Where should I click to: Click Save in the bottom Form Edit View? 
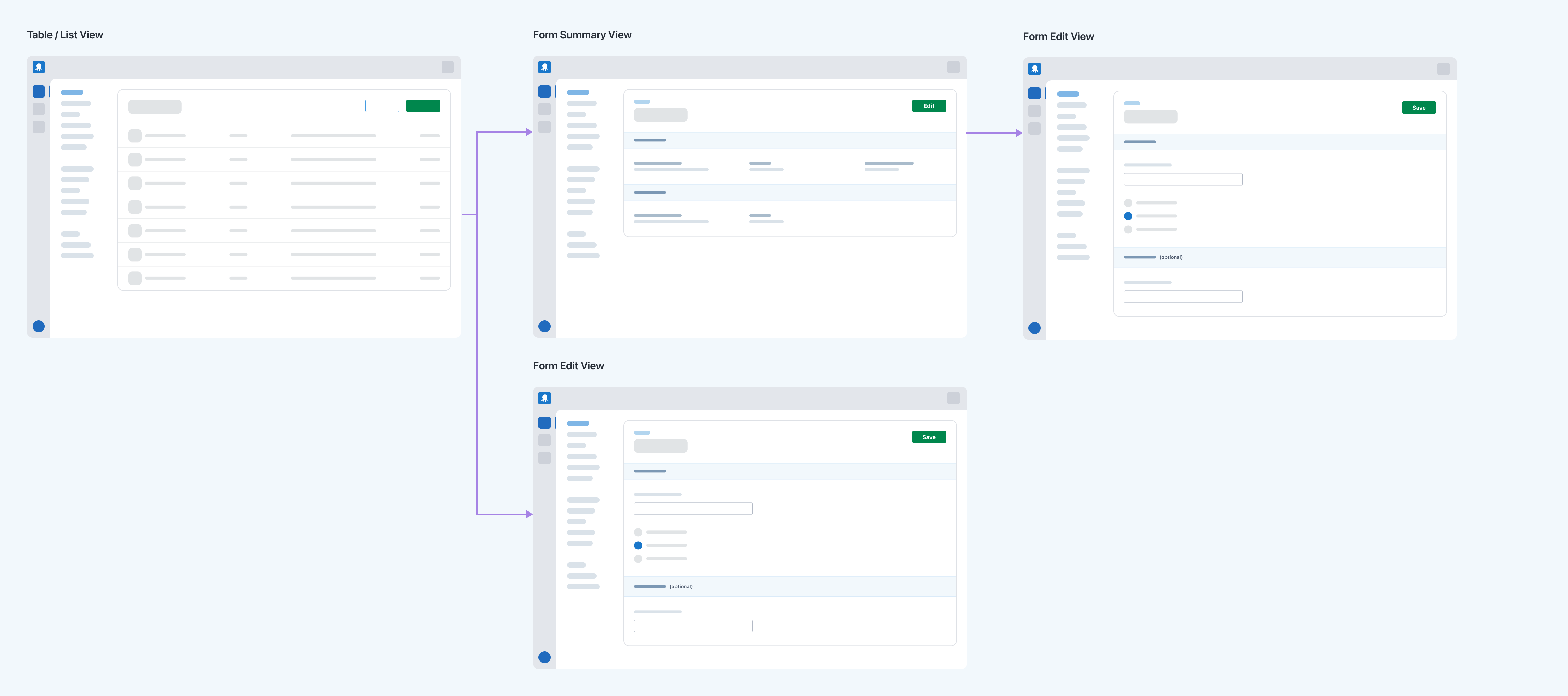(x=929, y=437)
